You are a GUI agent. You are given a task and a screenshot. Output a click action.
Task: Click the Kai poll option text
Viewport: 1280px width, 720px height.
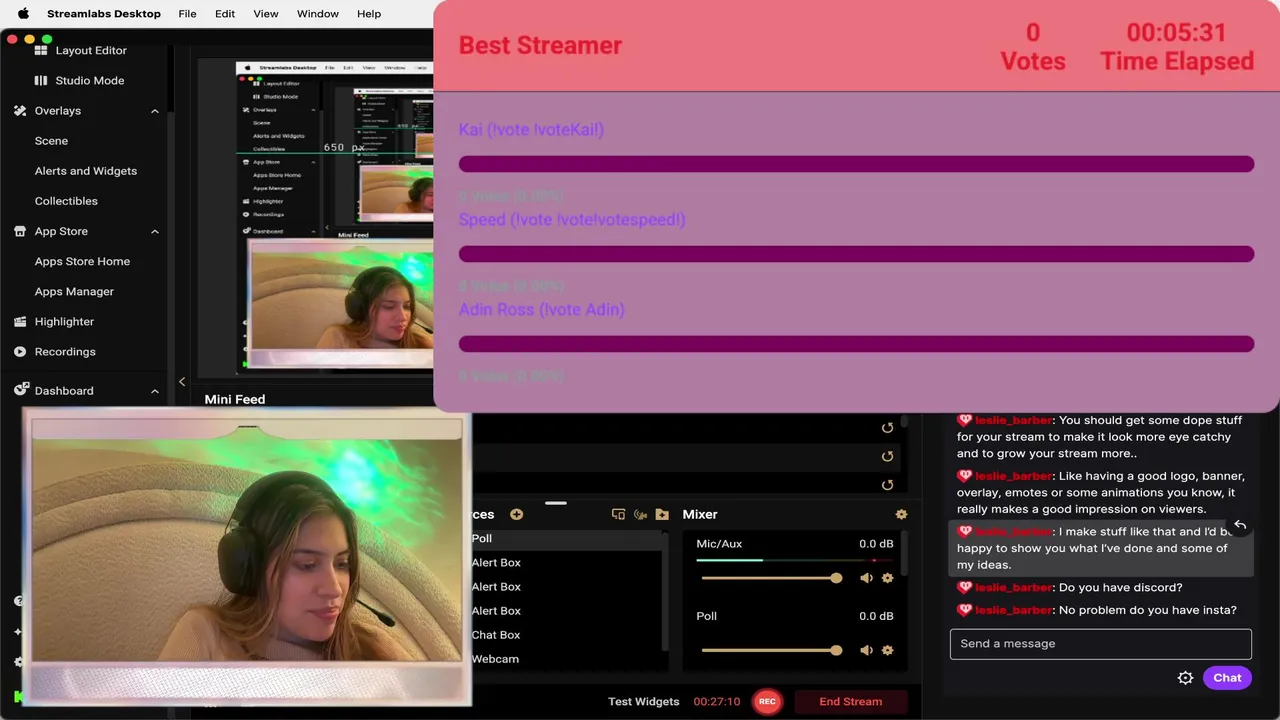pyautogui.click(x=531, y=130)
